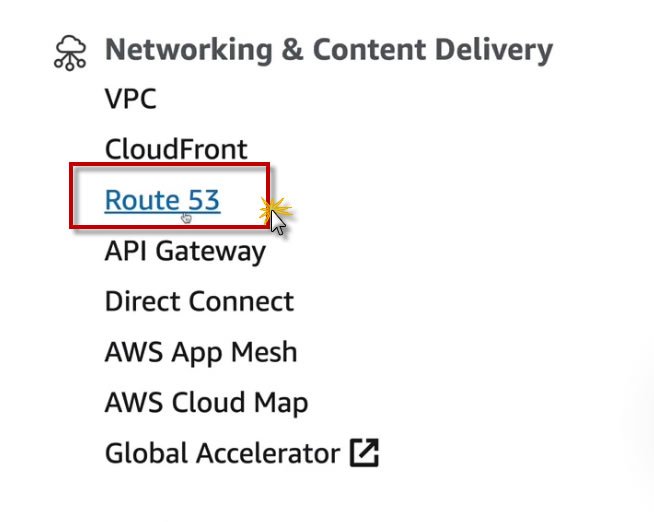This screenshot has width=654, height=522.
Task: Navigate to AWS Cloud Map
Action: click(x=206, y=403)
